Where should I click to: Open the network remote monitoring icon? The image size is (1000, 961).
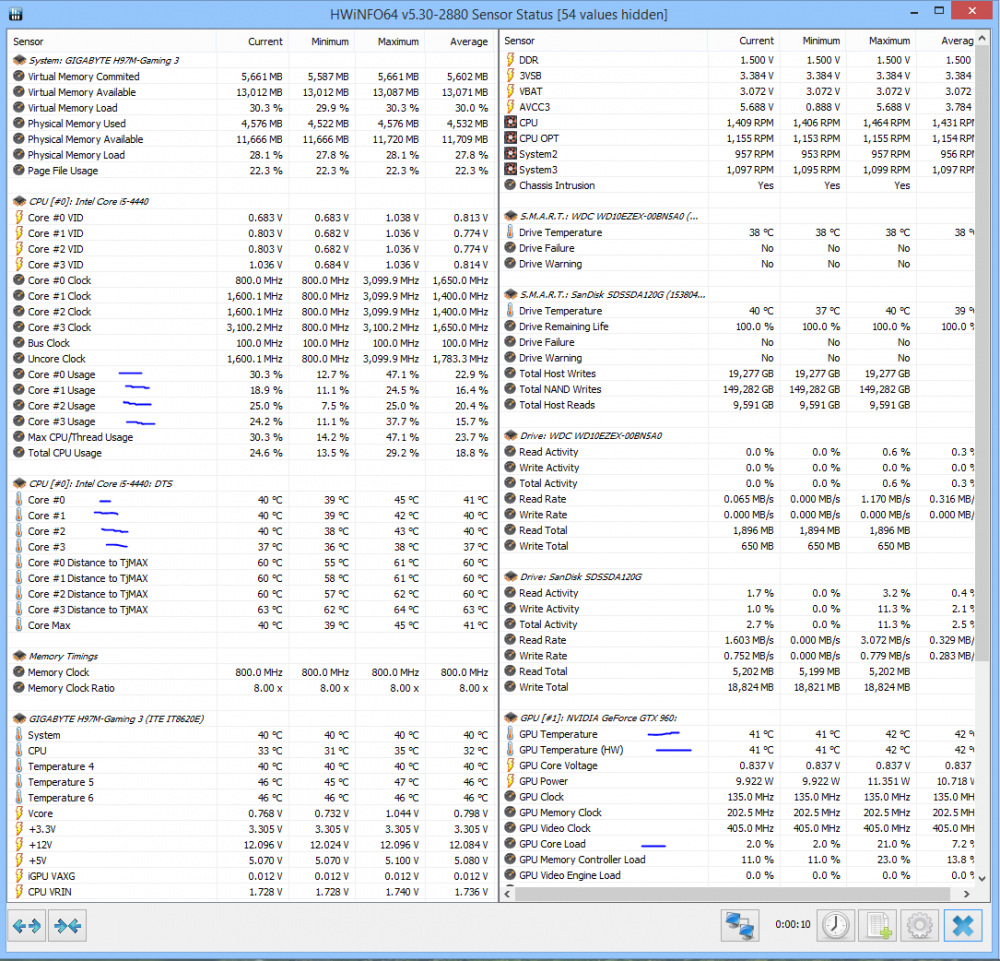click(x=740, y=926)
